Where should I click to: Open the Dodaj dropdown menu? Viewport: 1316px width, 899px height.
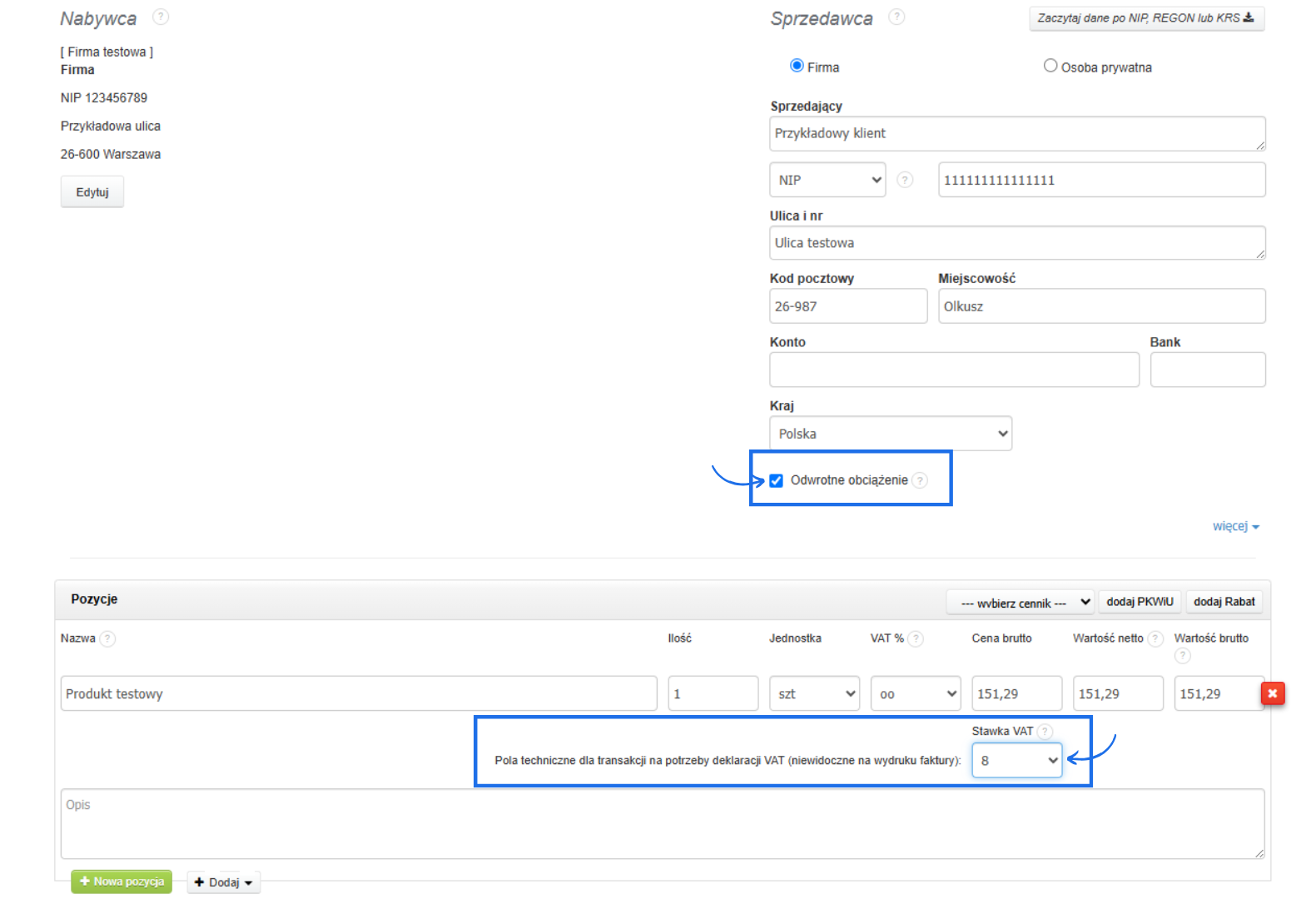tap(223, 882)
